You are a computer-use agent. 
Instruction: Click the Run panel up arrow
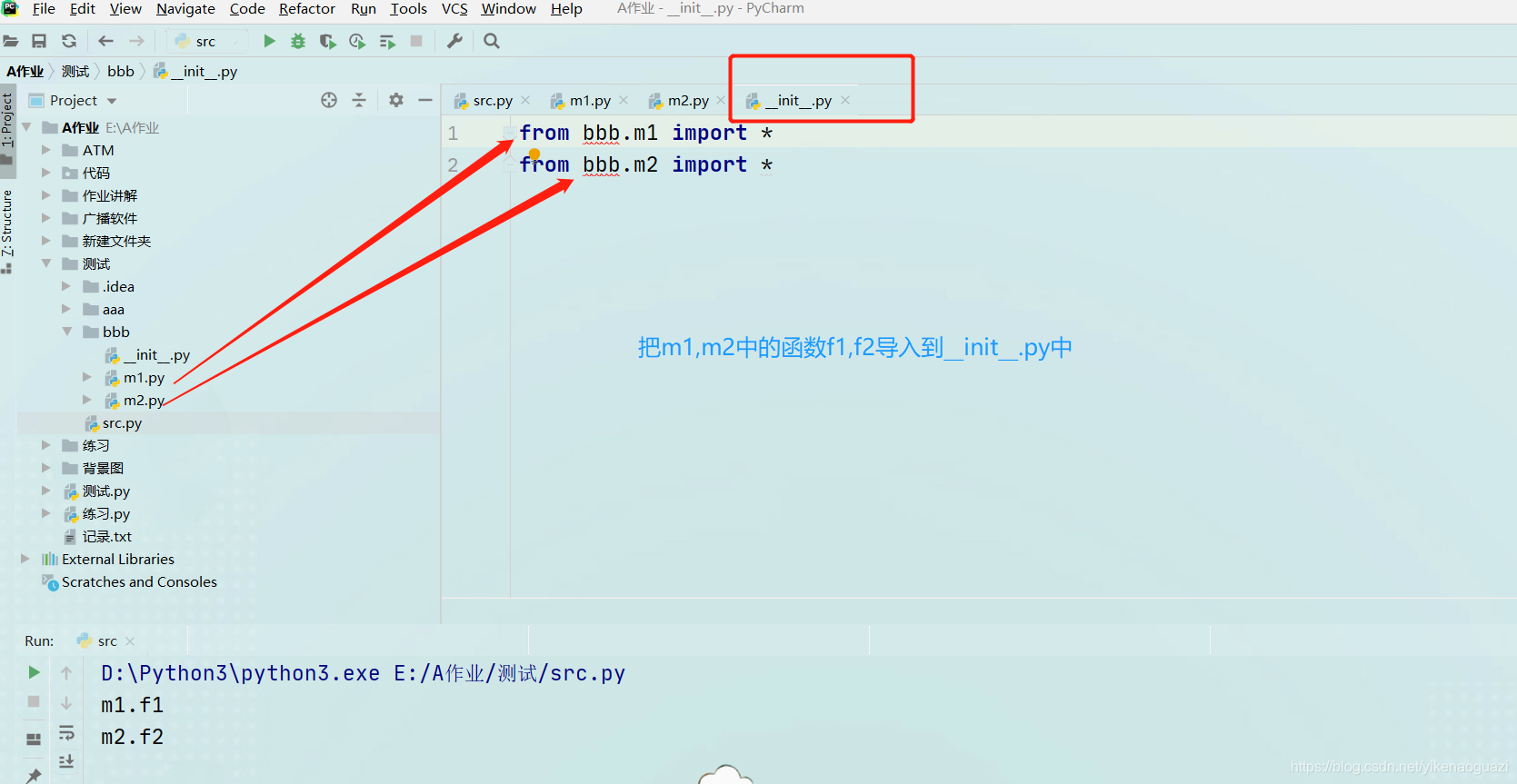pyautogui.click(x=66, y=672)
